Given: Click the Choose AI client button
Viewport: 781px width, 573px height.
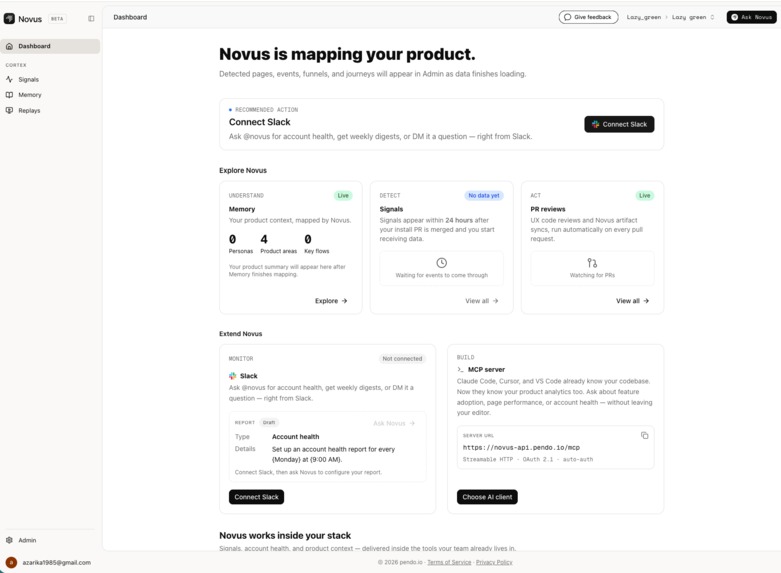Looking at the screenshot, I should point(487,497).
